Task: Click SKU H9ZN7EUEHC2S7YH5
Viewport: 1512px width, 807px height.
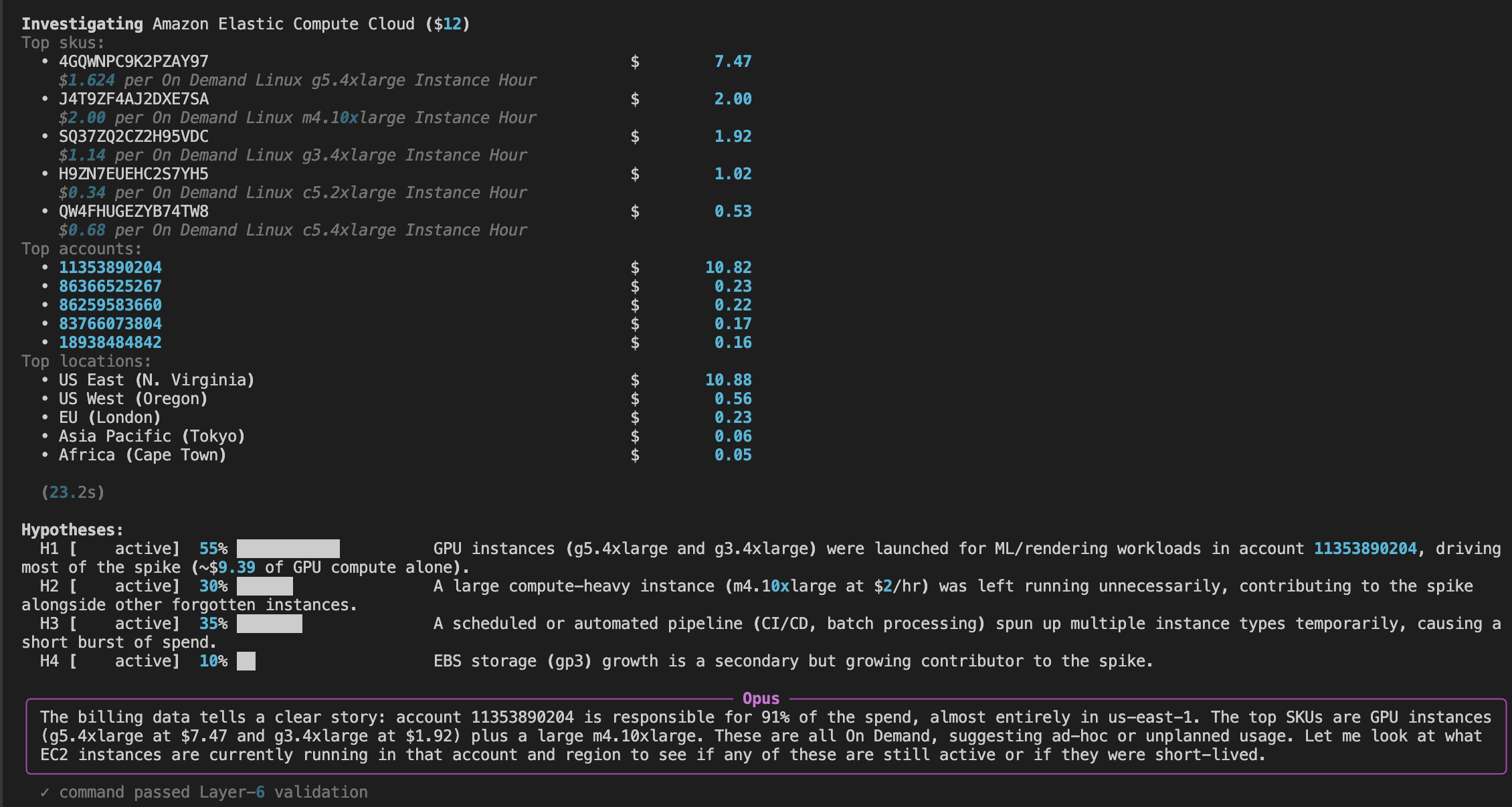Action: click(134, 174)
